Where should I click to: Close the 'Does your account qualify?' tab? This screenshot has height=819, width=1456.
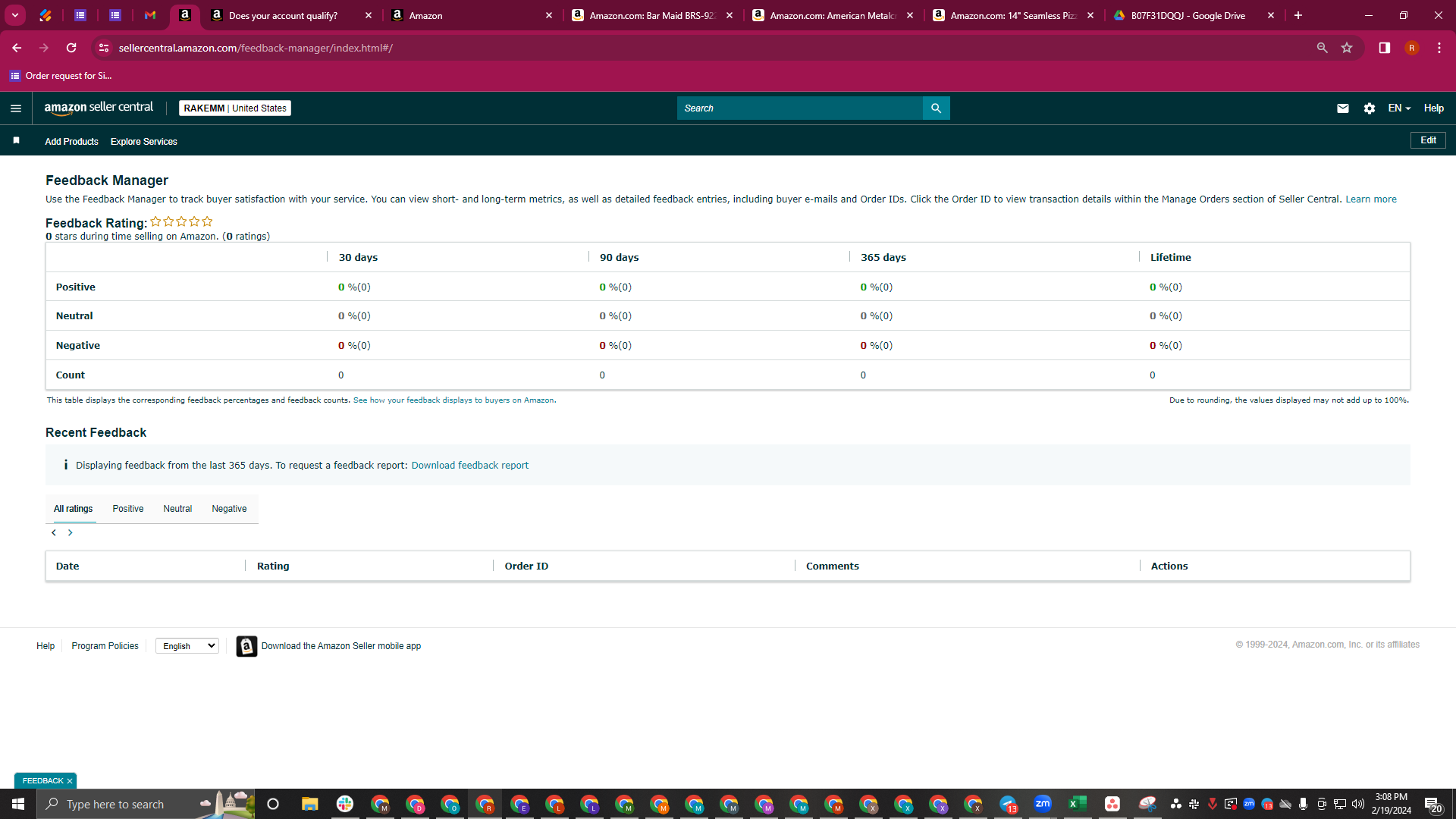pyautogui.click(x=369, y=15)
